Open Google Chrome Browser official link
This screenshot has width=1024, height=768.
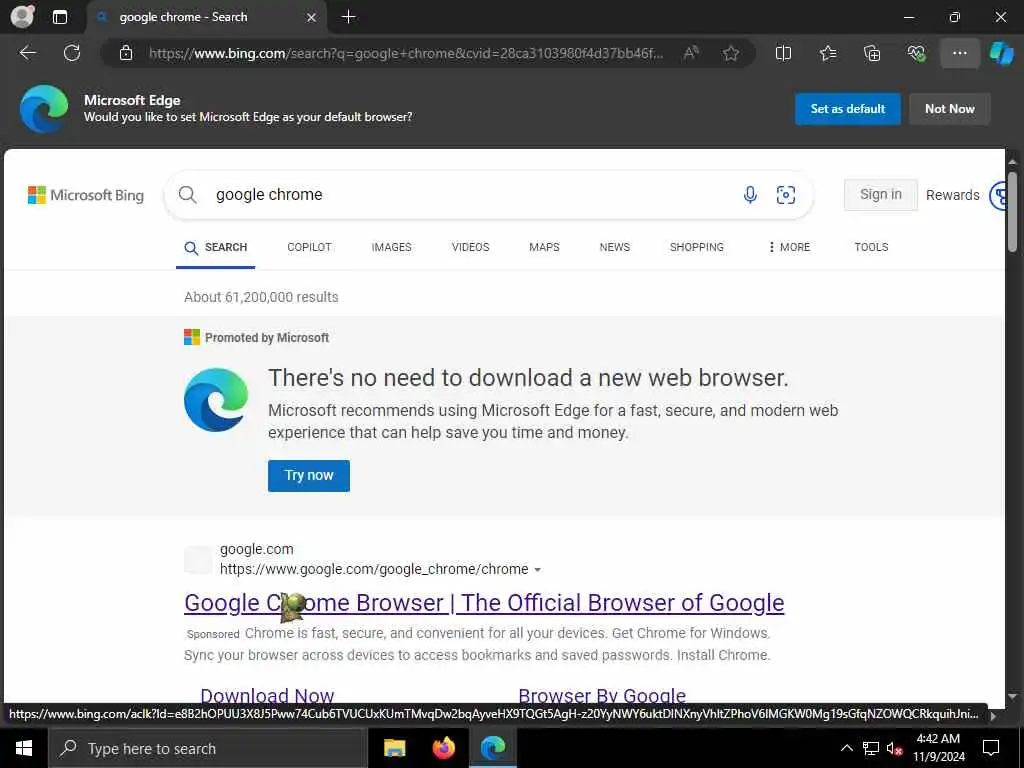pyautogui.click(x=484, y=603)
